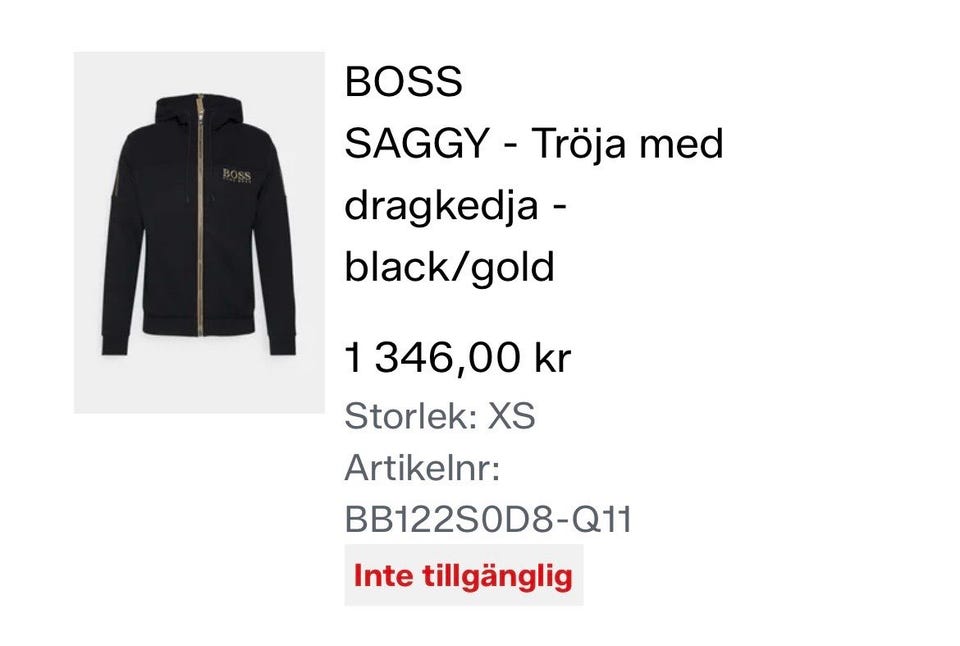The image size is (960, 646).
Task: Click the gold BOSS logo on hoodie chest
Action: [236, 176]
